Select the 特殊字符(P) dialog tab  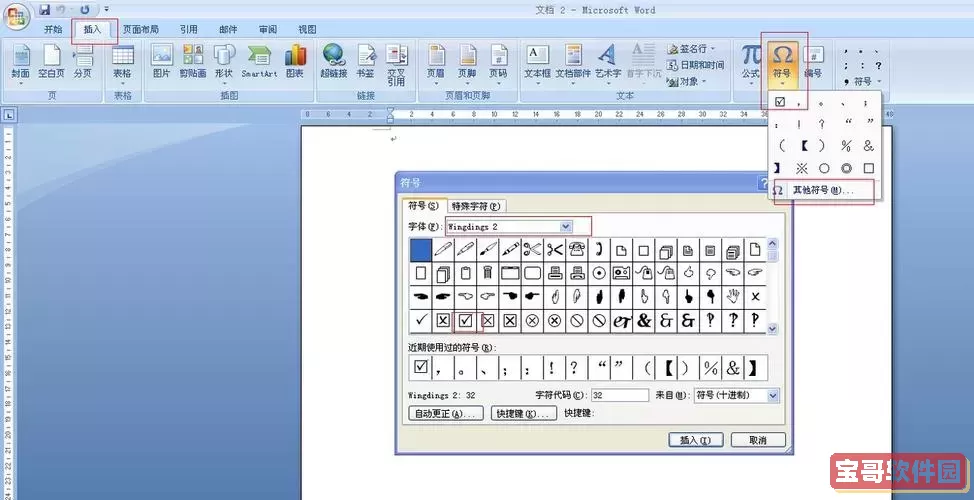click(476, 206)
